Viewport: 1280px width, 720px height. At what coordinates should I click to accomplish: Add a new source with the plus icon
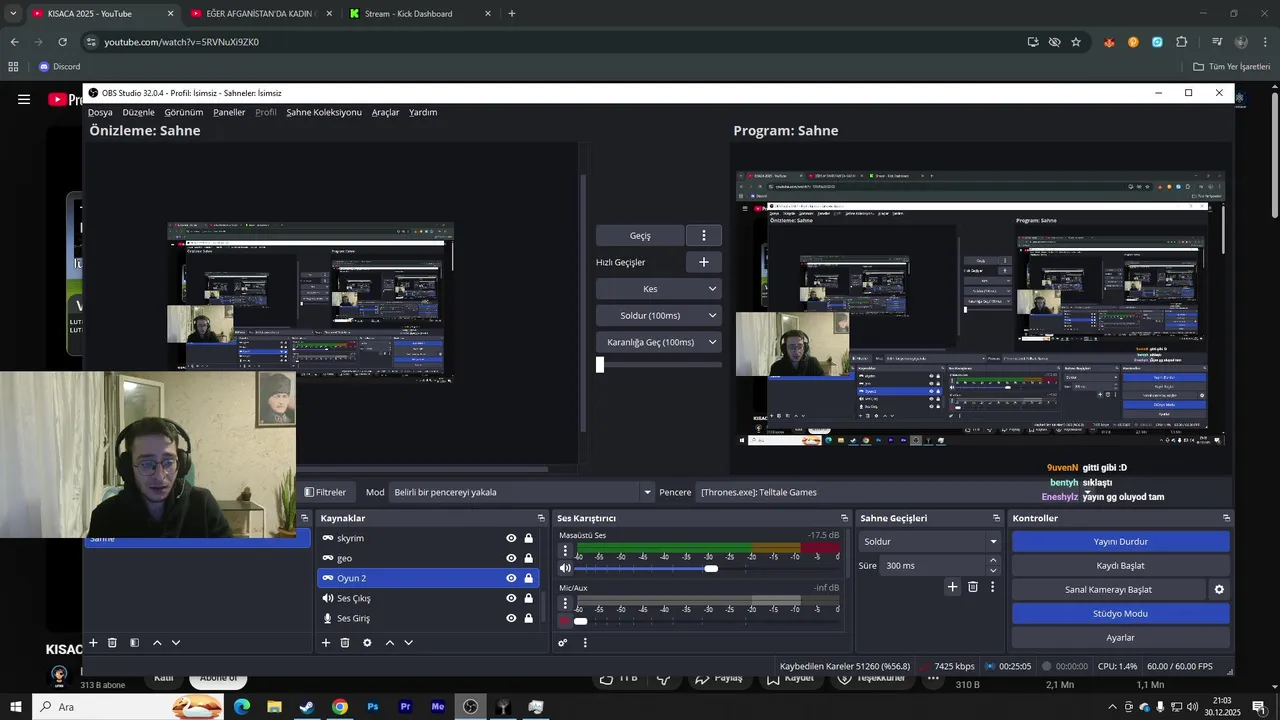click(325, 643)
